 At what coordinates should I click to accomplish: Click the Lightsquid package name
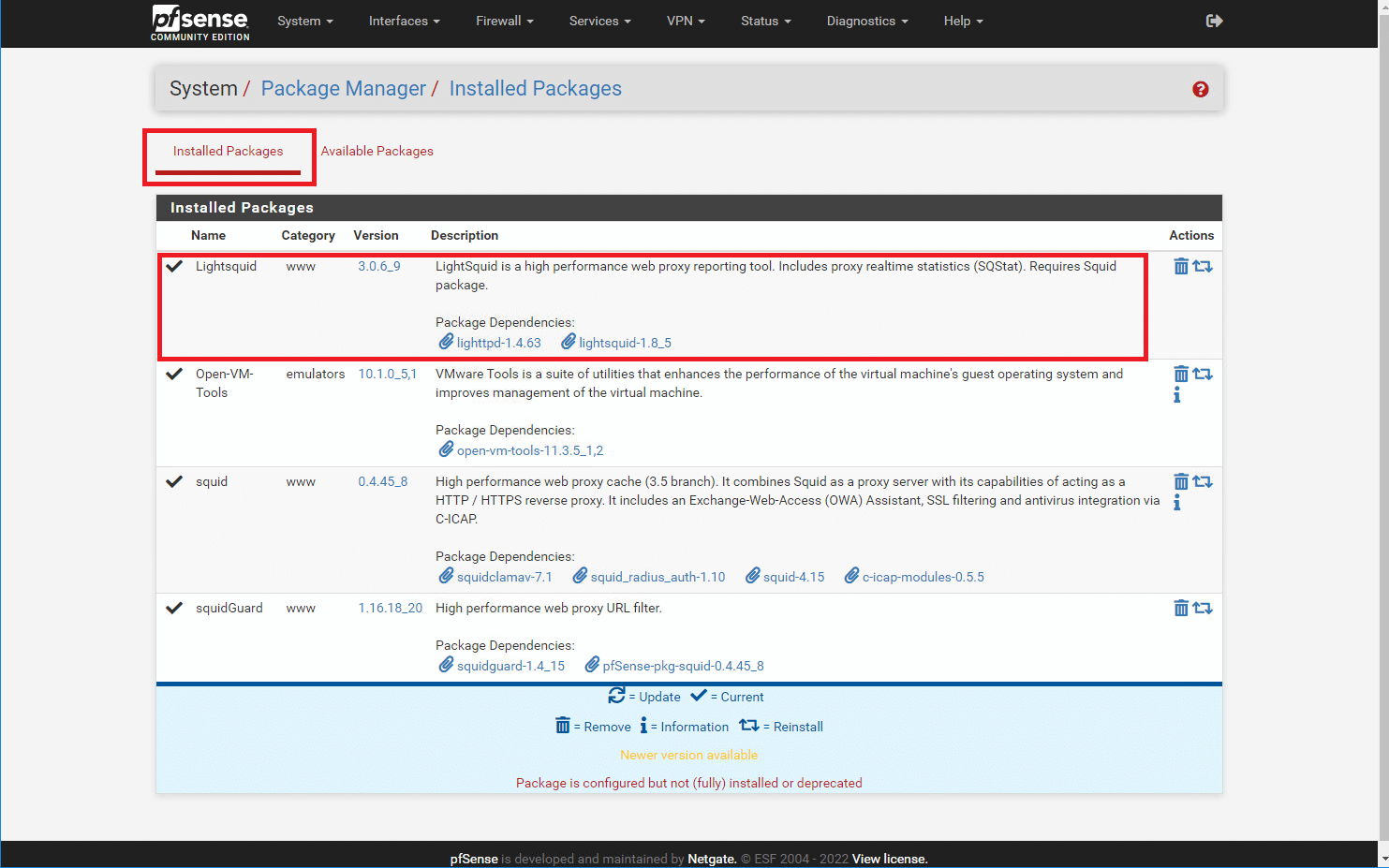click(226, 266)
